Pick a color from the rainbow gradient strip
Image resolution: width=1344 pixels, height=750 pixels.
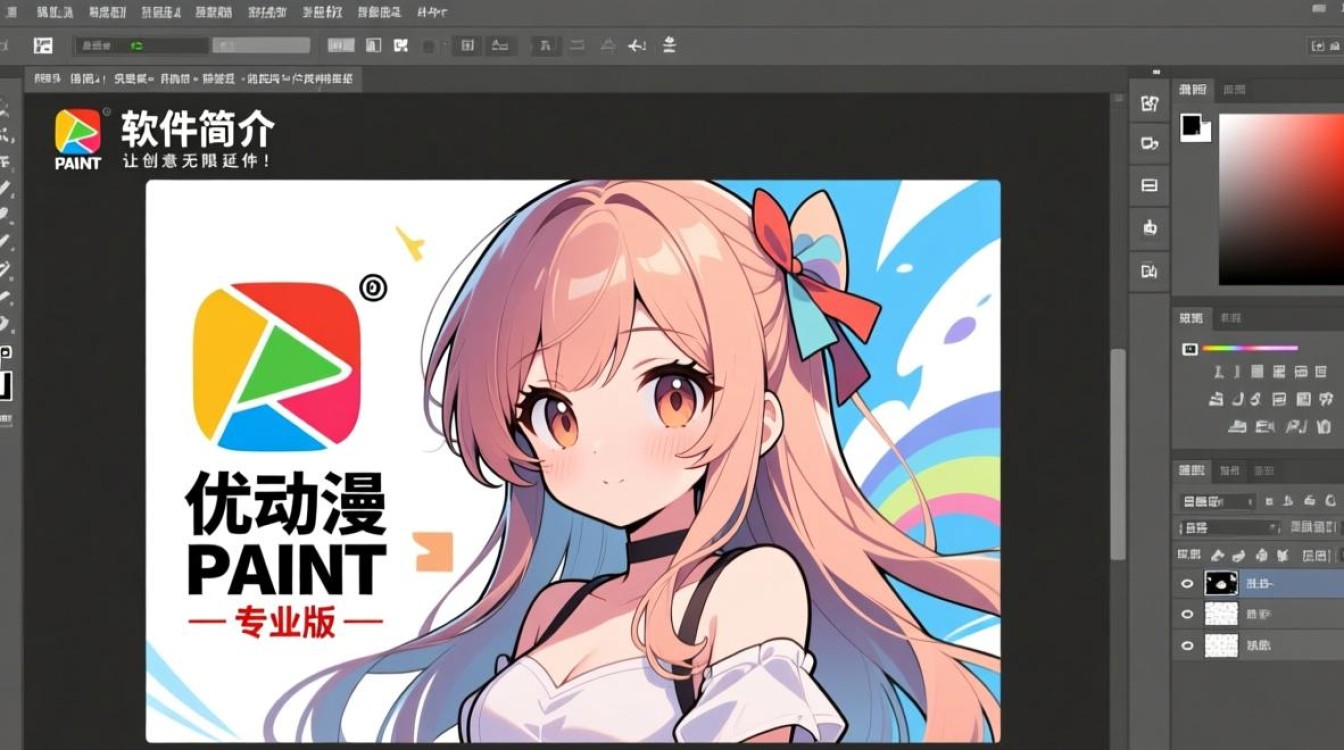pyautogui.click(x=1250, y=348)
